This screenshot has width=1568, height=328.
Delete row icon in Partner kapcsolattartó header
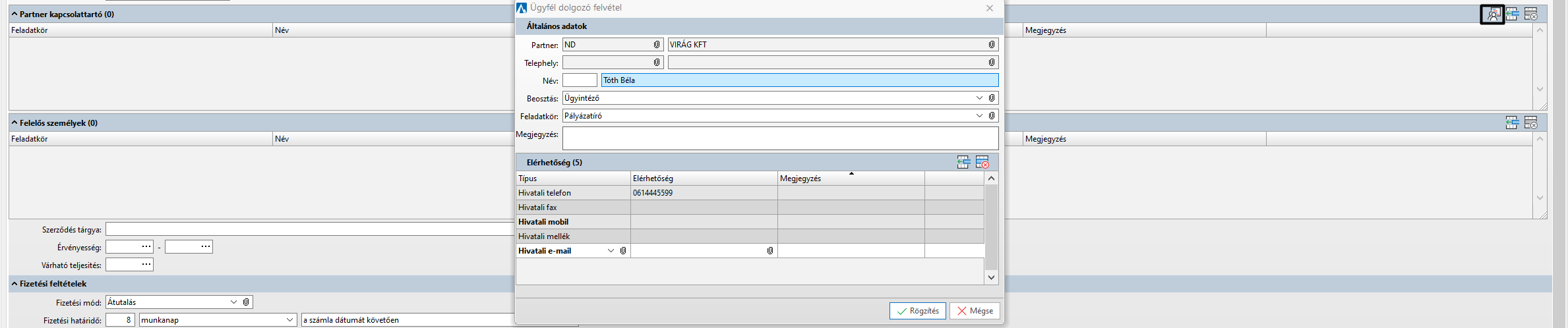pyautogui.click(x=1531, y=14)
